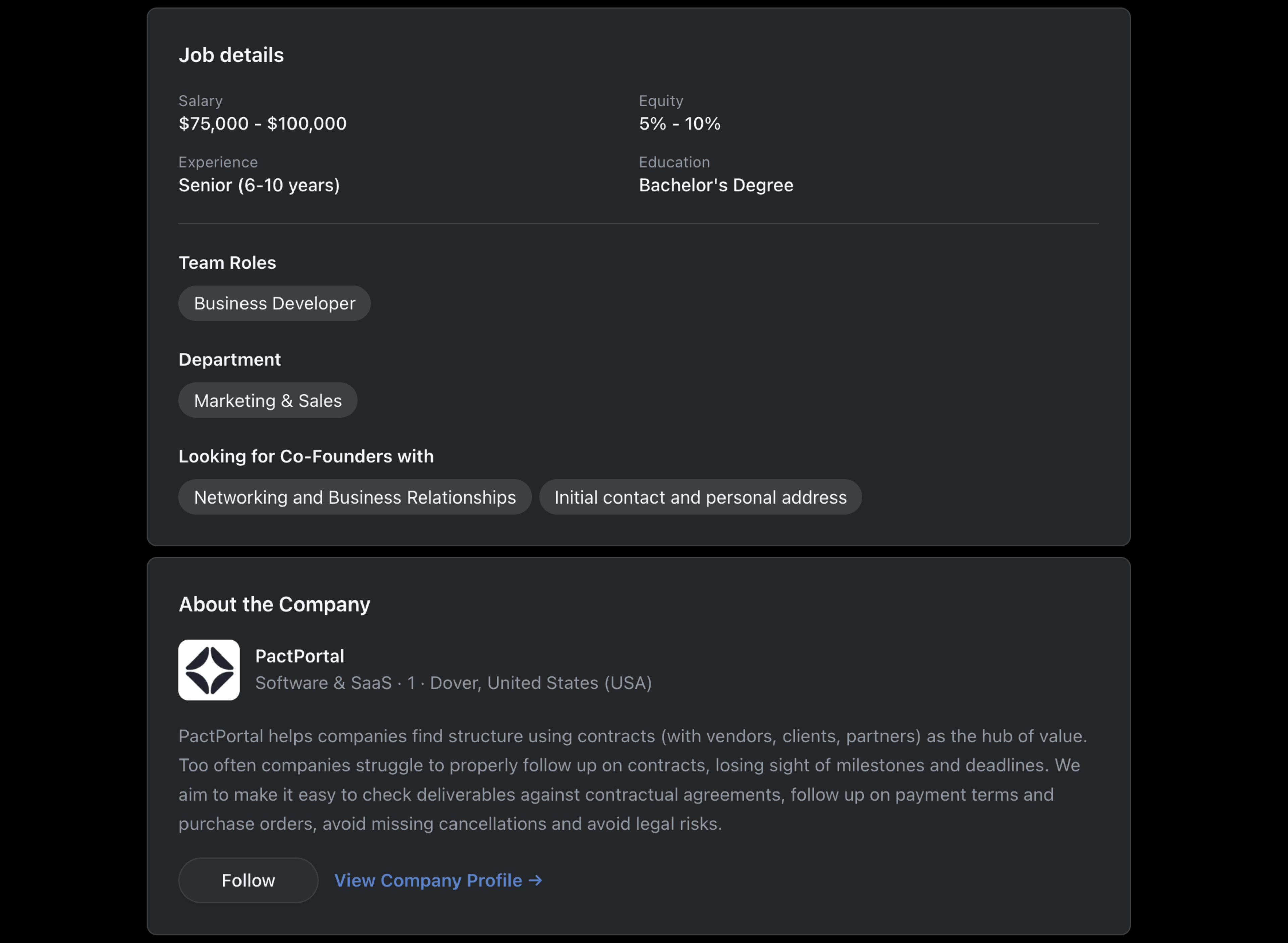Screen dimensions: 1288x943
Task: Click the salary value $75,000 - $100,000
Action: tap(263, 124)
